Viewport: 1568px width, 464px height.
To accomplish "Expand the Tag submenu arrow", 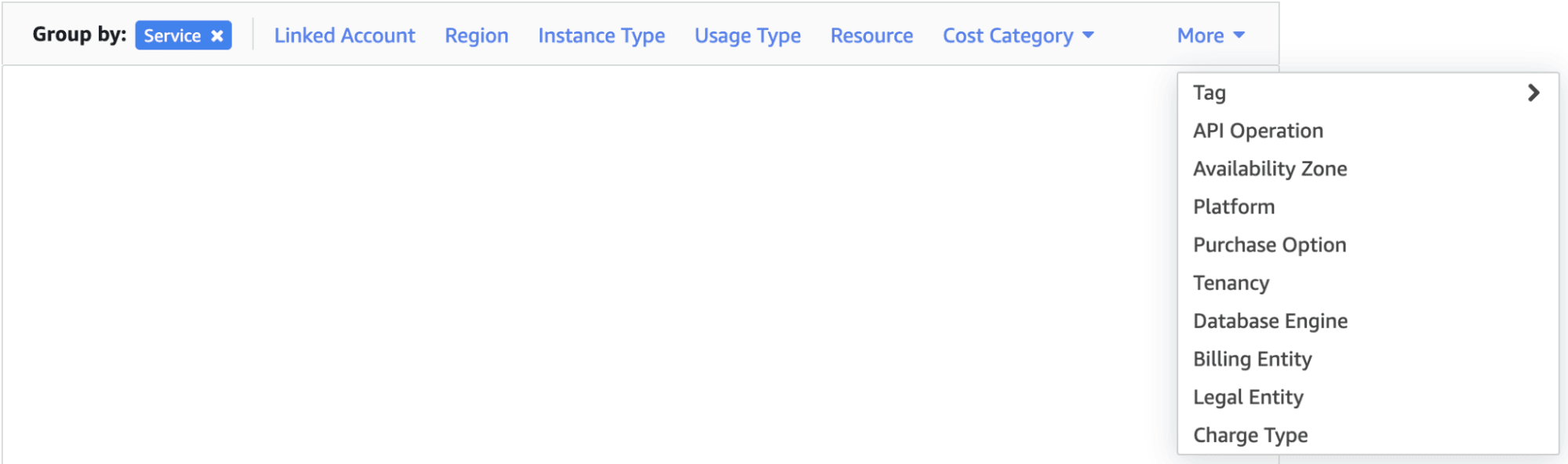I will point(1534,93).
